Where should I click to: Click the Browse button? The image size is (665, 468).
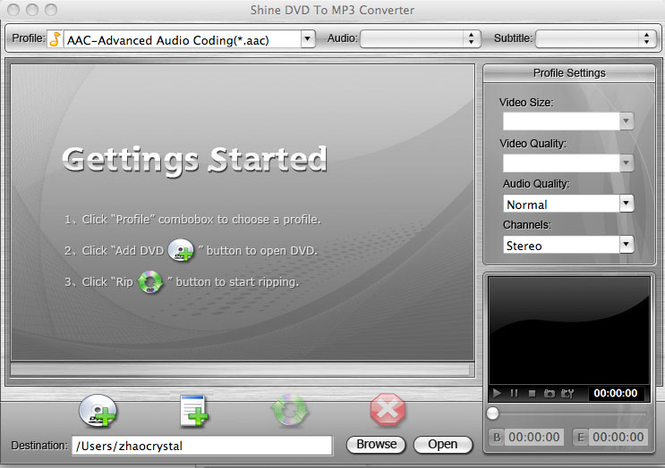coord(376,444)
